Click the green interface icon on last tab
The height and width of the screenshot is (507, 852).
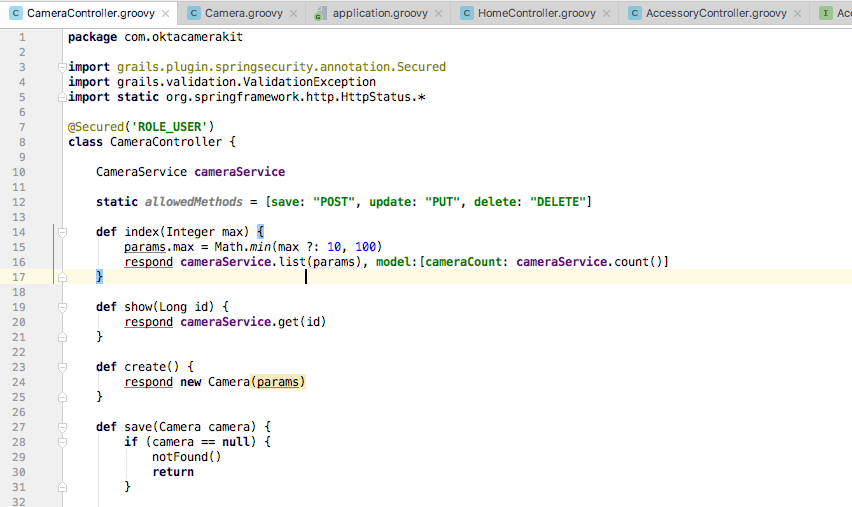pos(825,14)
